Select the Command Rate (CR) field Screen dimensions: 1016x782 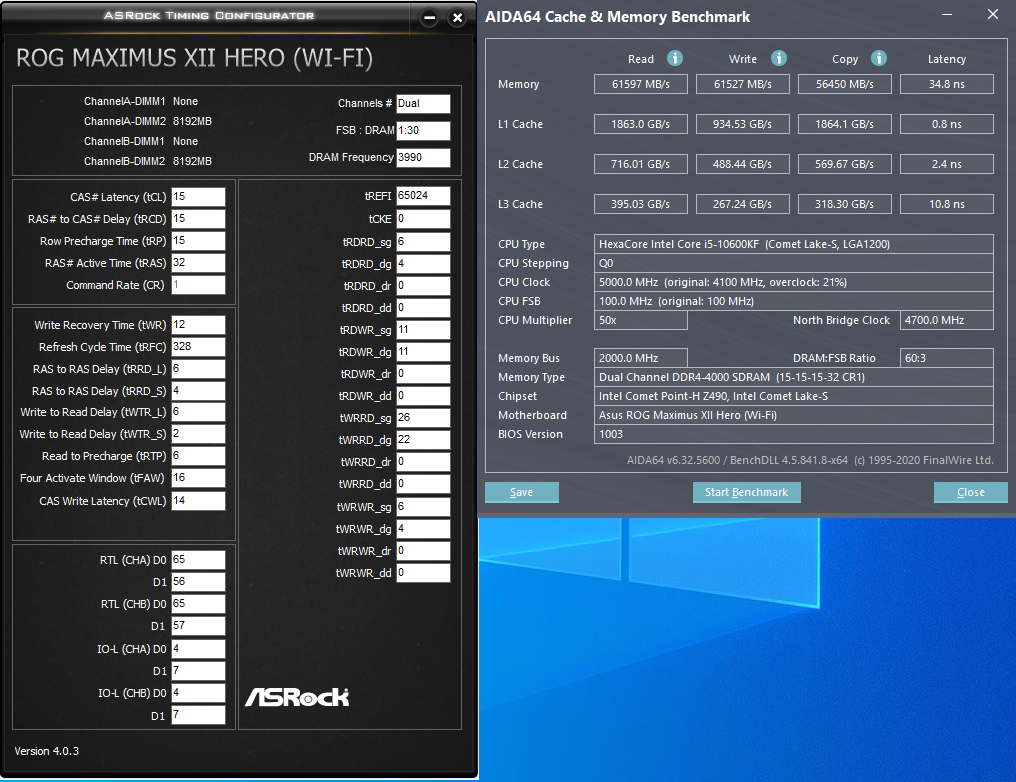coord(198,285)
